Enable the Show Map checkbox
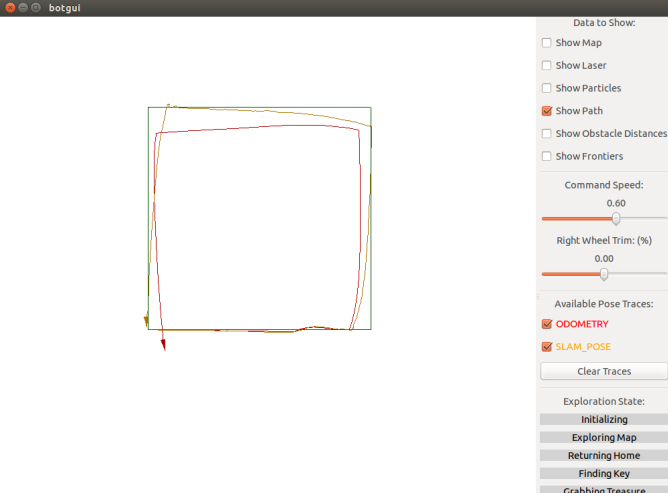This screenshot has height=493, width=668. coord(547,43)
